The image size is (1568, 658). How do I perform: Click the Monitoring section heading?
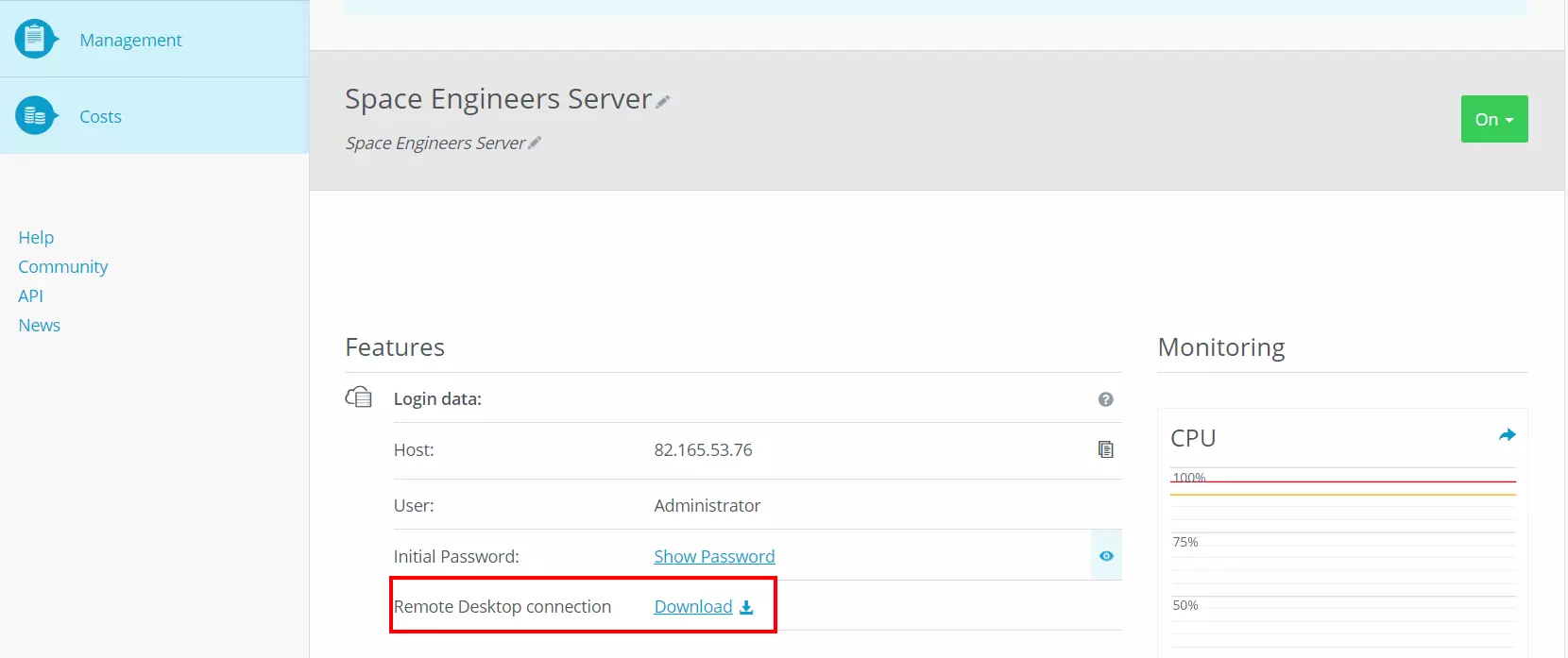[1221, 346]
